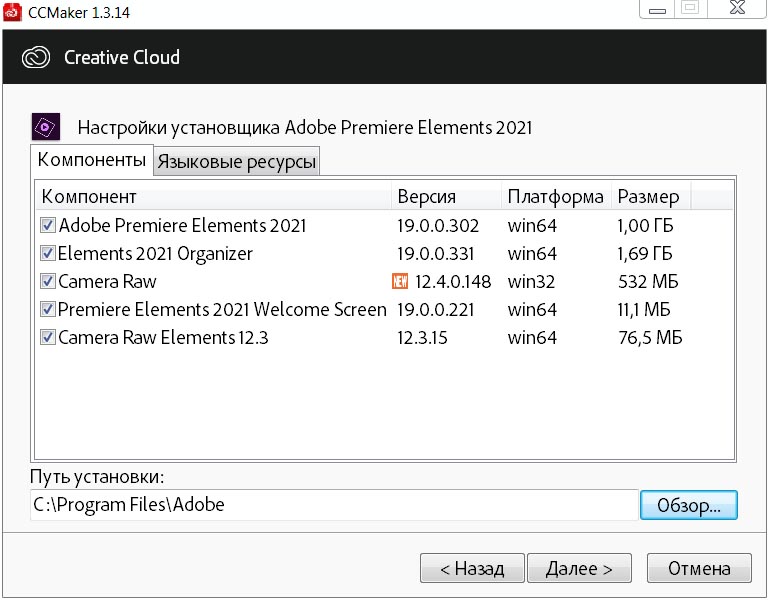Select the Компоненты tab
This screenshot has width=769, height=600.
click(92, 160)
